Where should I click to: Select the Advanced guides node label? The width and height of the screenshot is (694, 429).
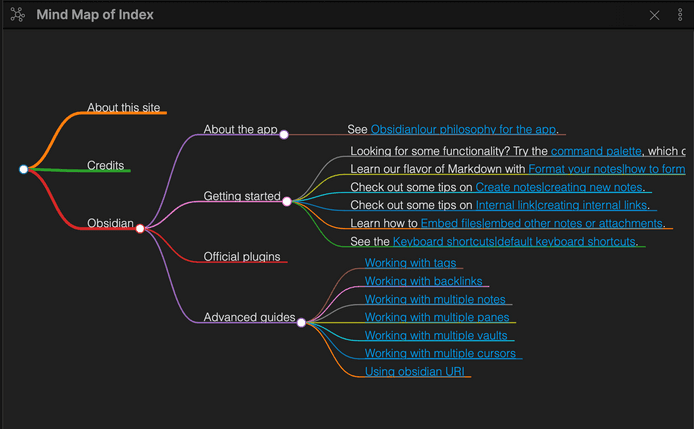click(x=249, y=317)
